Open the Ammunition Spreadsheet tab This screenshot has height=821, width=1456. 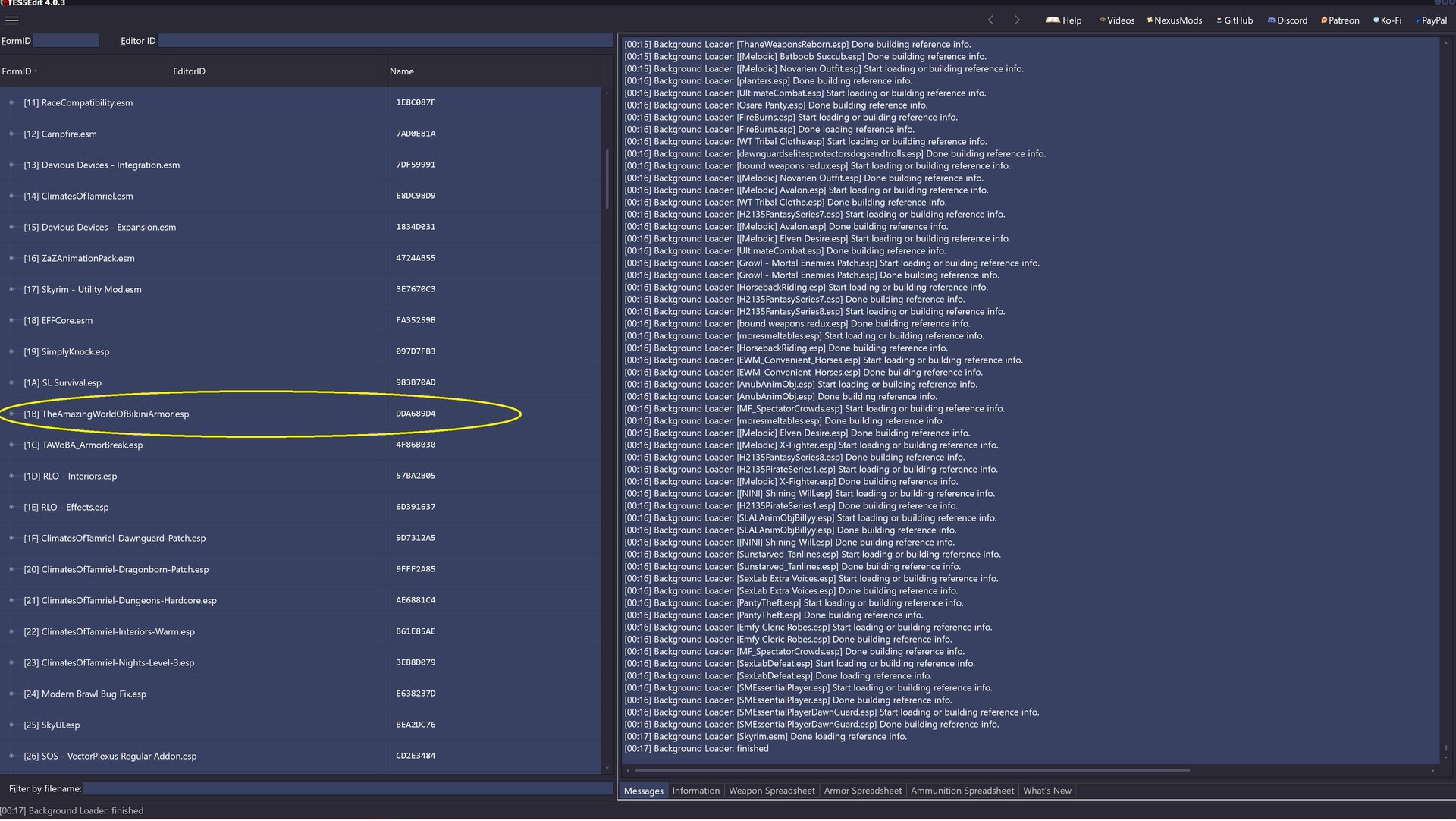(962, 791)
